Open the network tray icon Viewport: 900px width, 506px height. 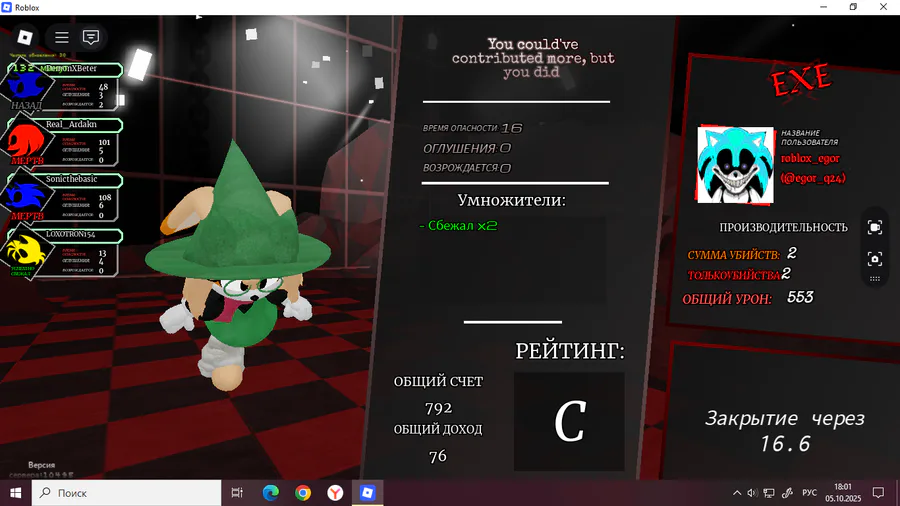click(x=769, y=493)
